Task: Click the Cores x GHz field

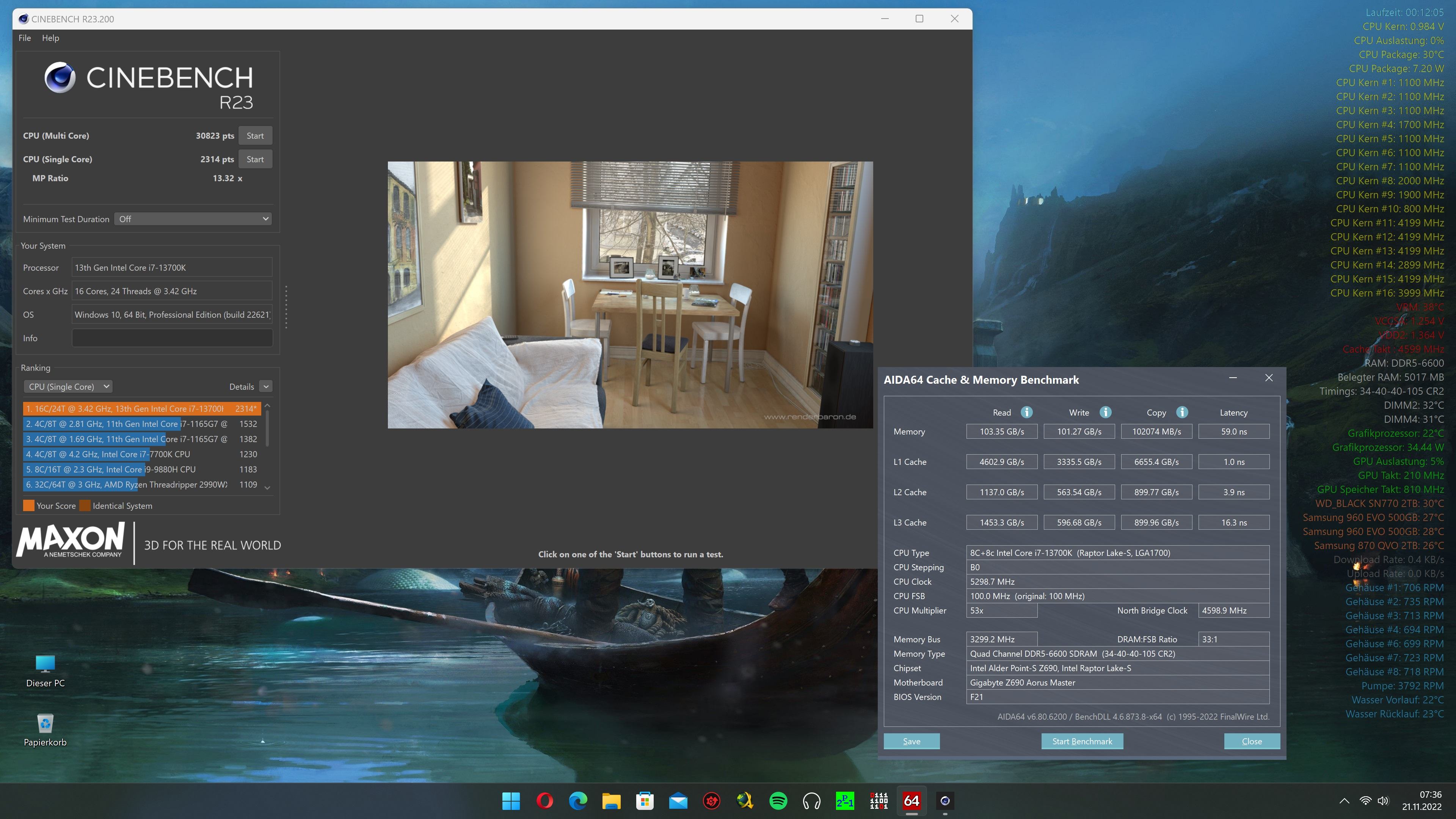Action: 172,291
